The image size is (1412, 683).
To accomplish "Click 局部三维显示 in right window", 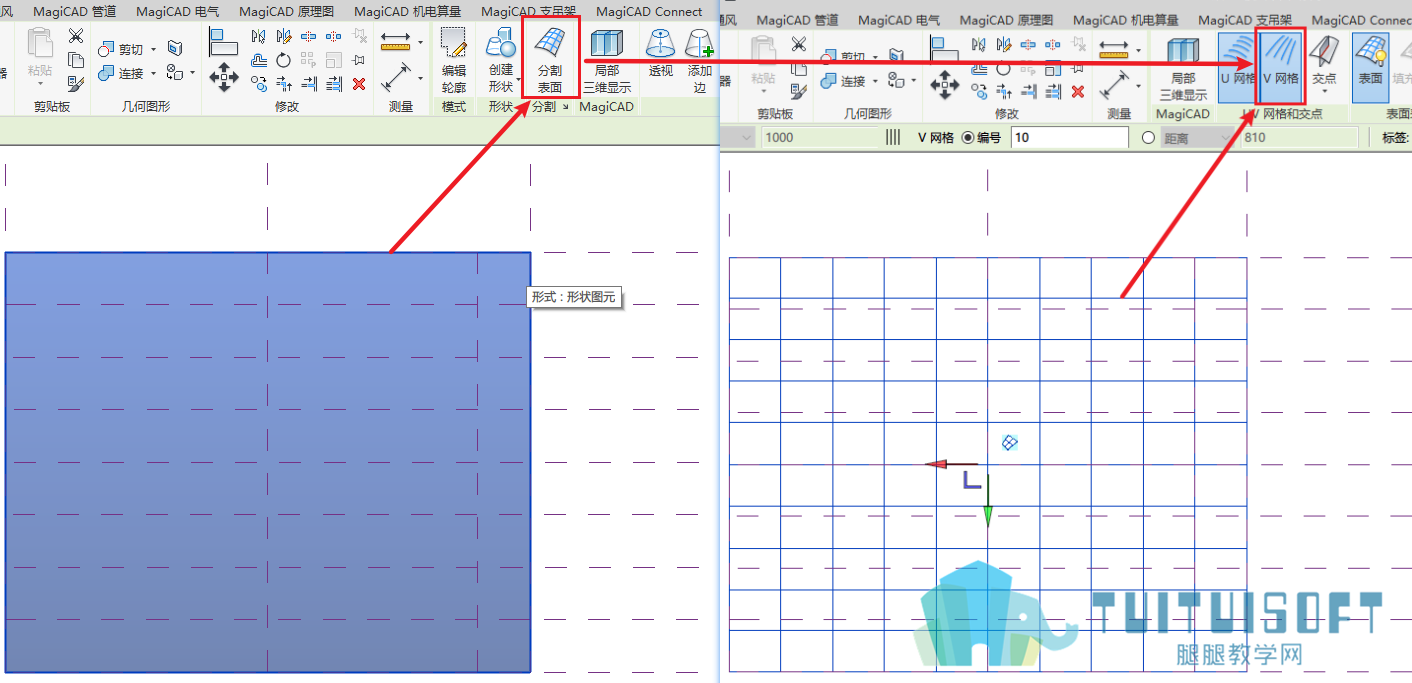I will coord(1183,68).
